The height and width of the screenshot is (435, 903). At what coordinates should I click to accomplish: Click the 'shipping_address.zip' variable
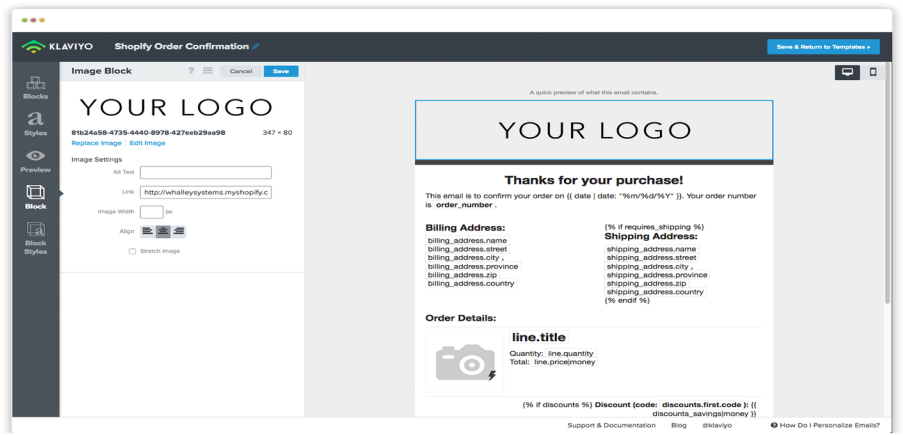point(646,283)
